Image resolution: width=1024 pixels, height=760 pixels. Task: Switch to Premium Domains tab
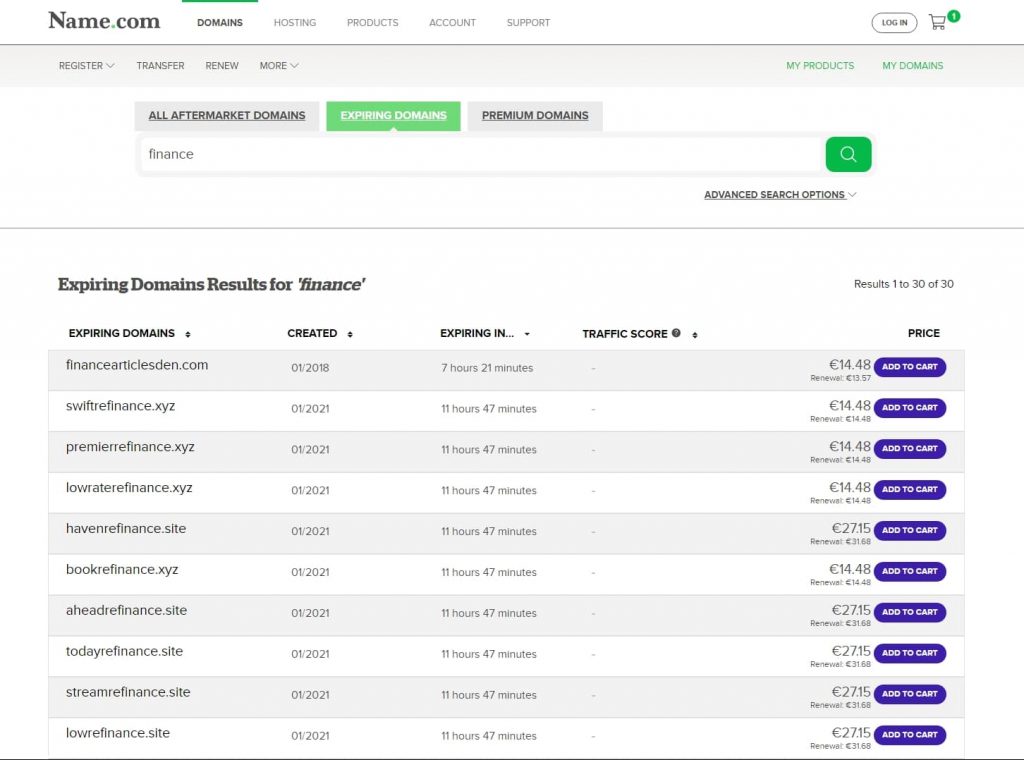coord(535,116)
